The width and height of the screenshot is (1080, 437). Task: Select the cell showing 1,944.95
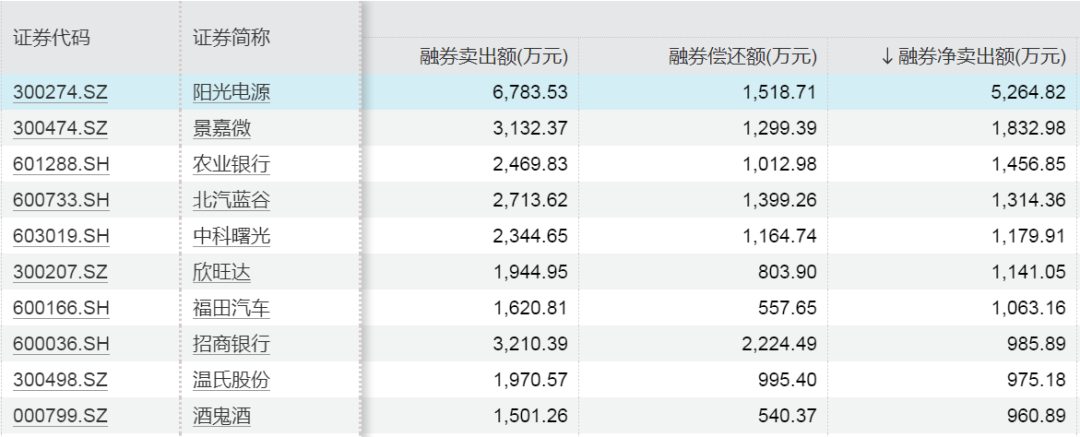point(471,272)
